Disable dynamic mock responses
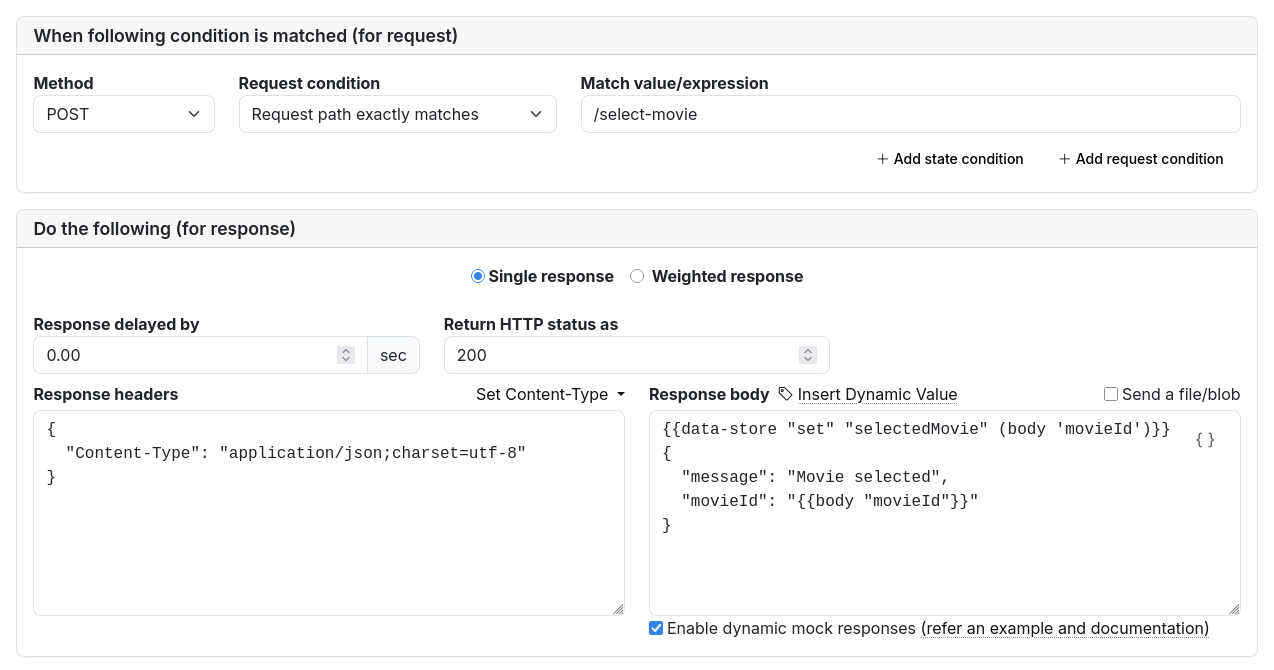Image resolution: width=1274 pixels, height=670 pixels. (x=655, y=627)
